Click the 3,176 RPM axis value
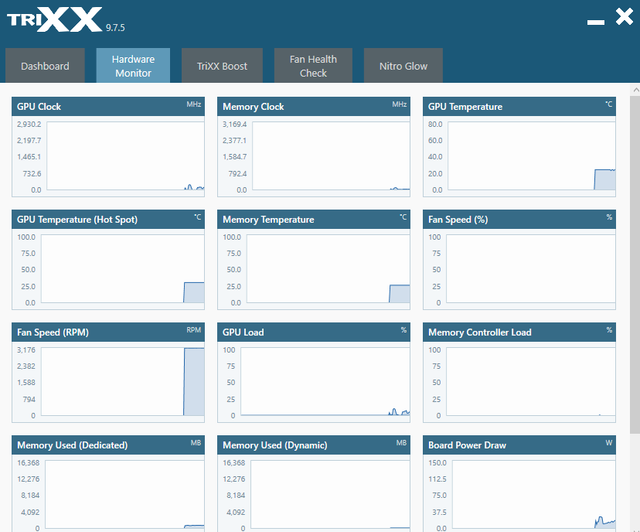Image resolution: width=640 pixels, height=532 pixels. 26,350
